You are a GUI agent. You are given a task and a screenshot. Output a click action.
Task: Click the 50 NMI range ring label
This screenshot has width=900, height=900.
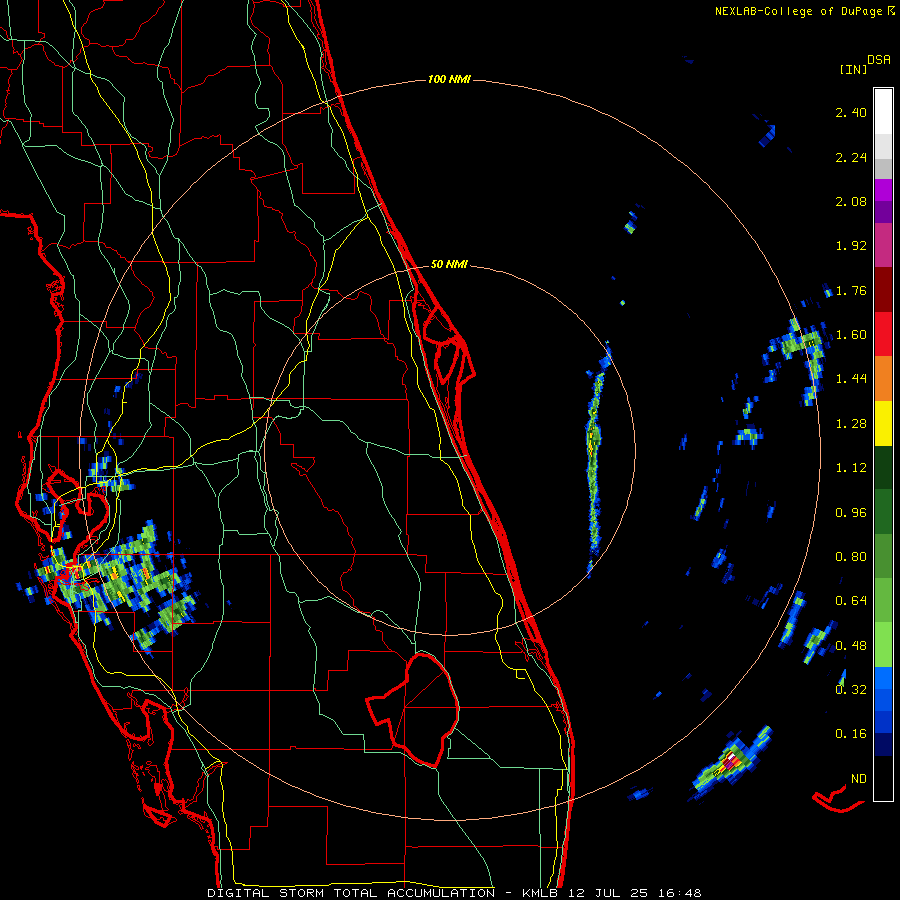449,264
